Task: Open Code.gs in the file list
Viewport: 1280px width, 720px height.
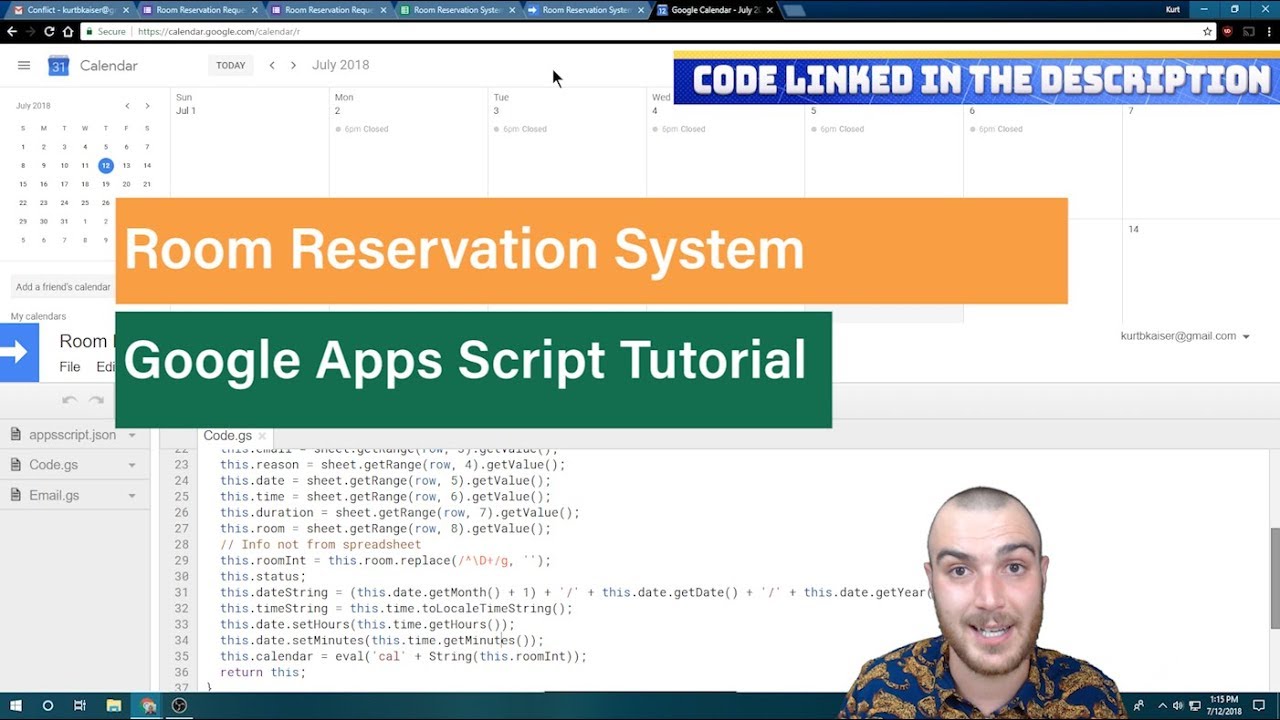Action: [53, 465]
